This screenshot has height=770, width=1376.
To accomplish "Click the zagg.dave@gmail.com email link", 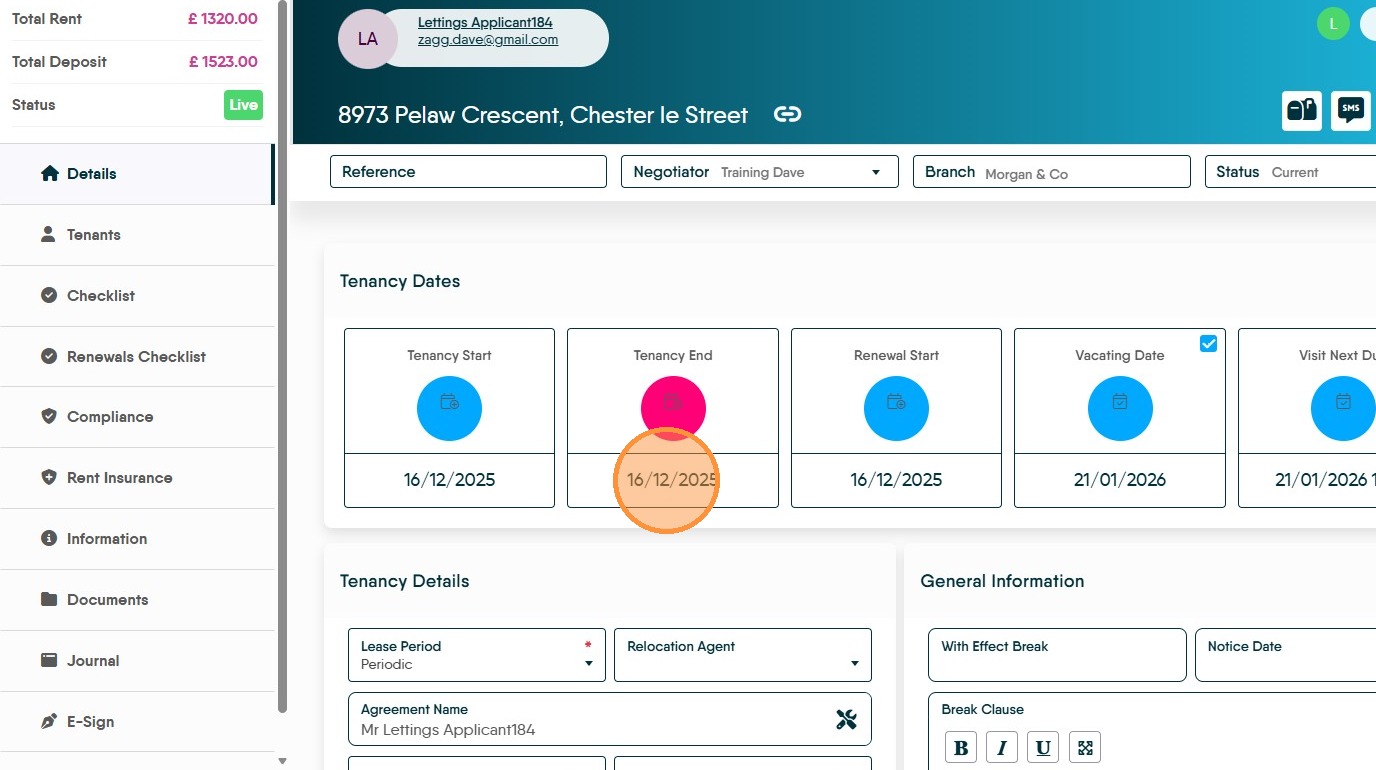I will coord(488,40).
